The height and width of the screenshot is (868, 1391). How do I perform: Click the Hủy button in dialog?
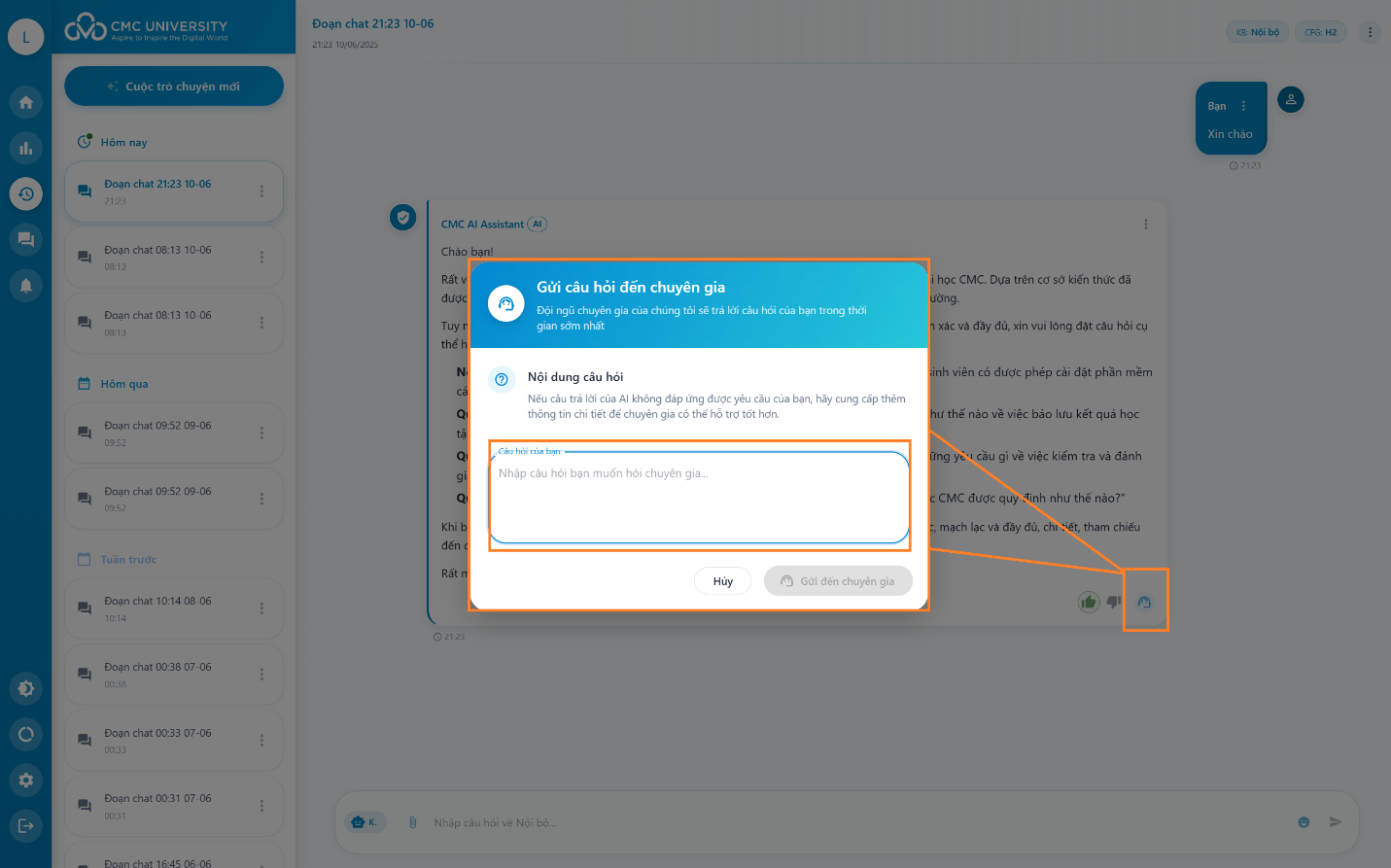722,581
